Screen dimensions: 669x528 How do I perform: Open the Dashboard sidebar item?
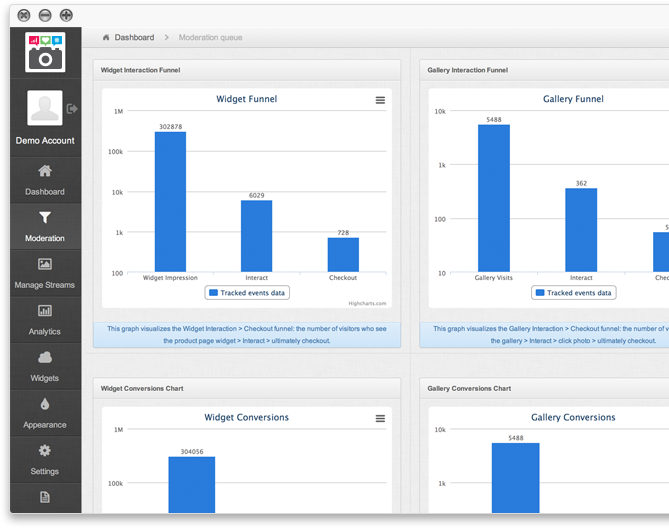[x=45, y=180]
